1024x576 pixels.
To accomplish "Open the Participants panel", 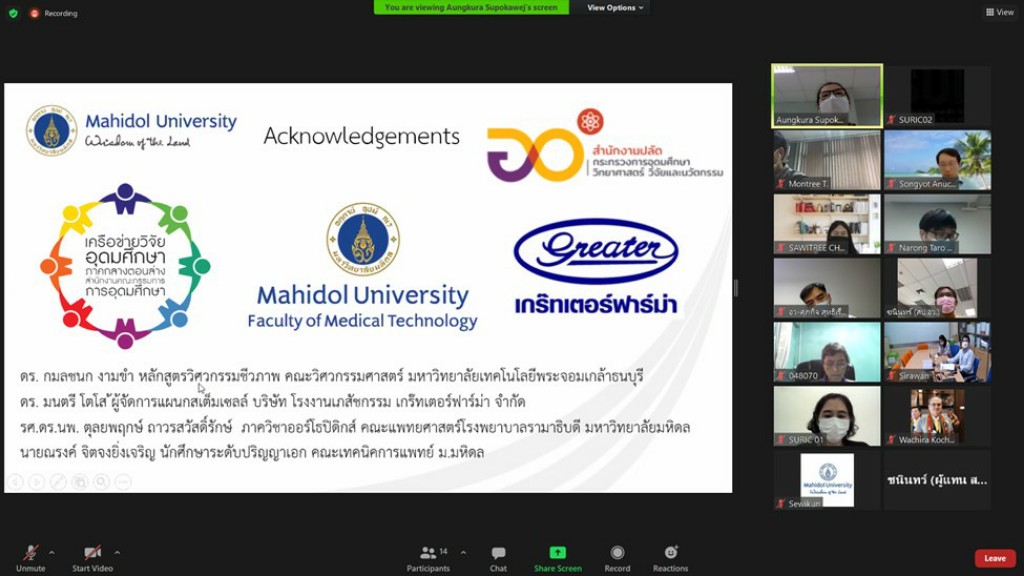I will [x=428, y=559].
